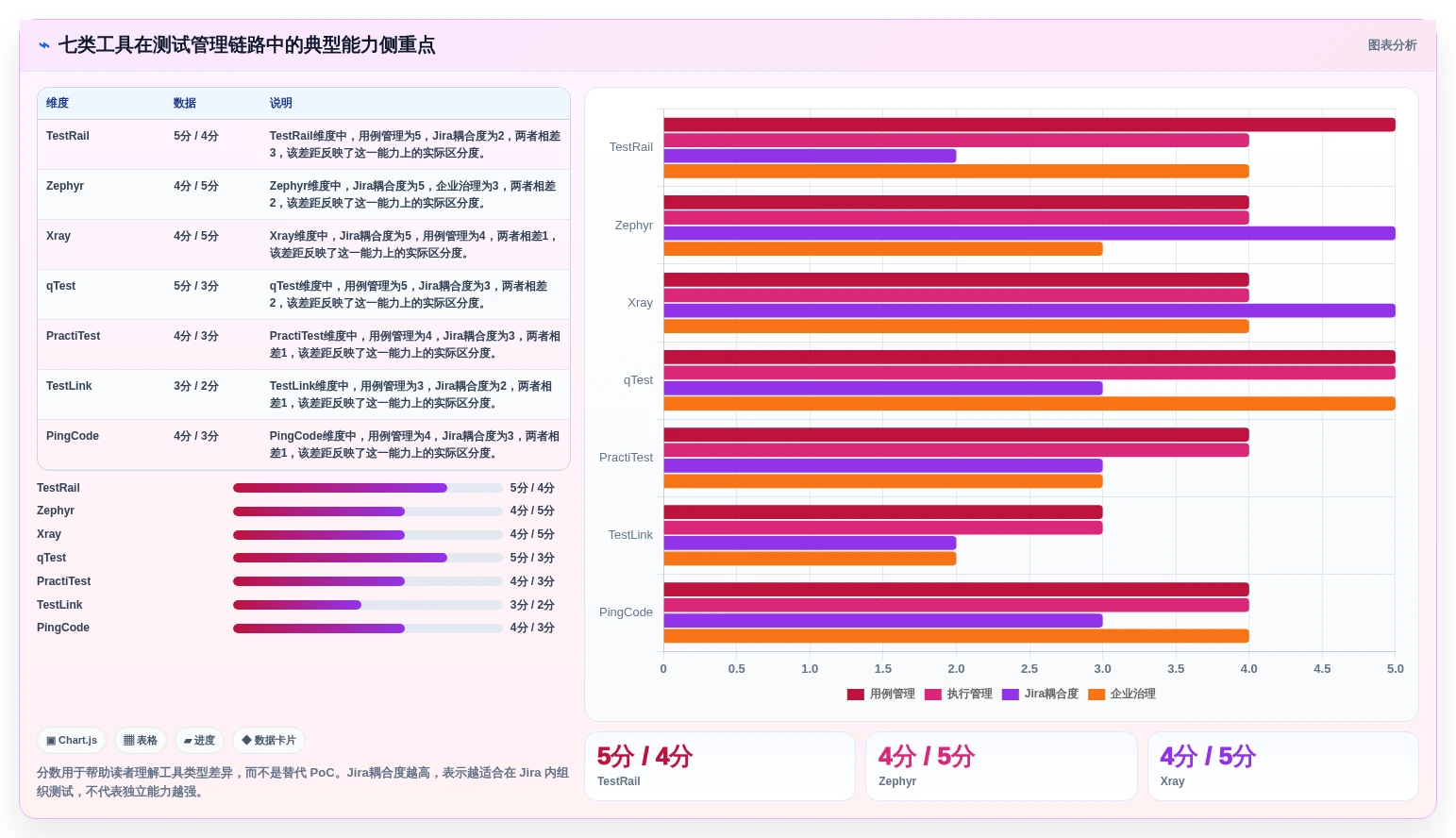1456x838 pixels.
Task: Click the PingCode description text in the table
Action: pos(415,444)
